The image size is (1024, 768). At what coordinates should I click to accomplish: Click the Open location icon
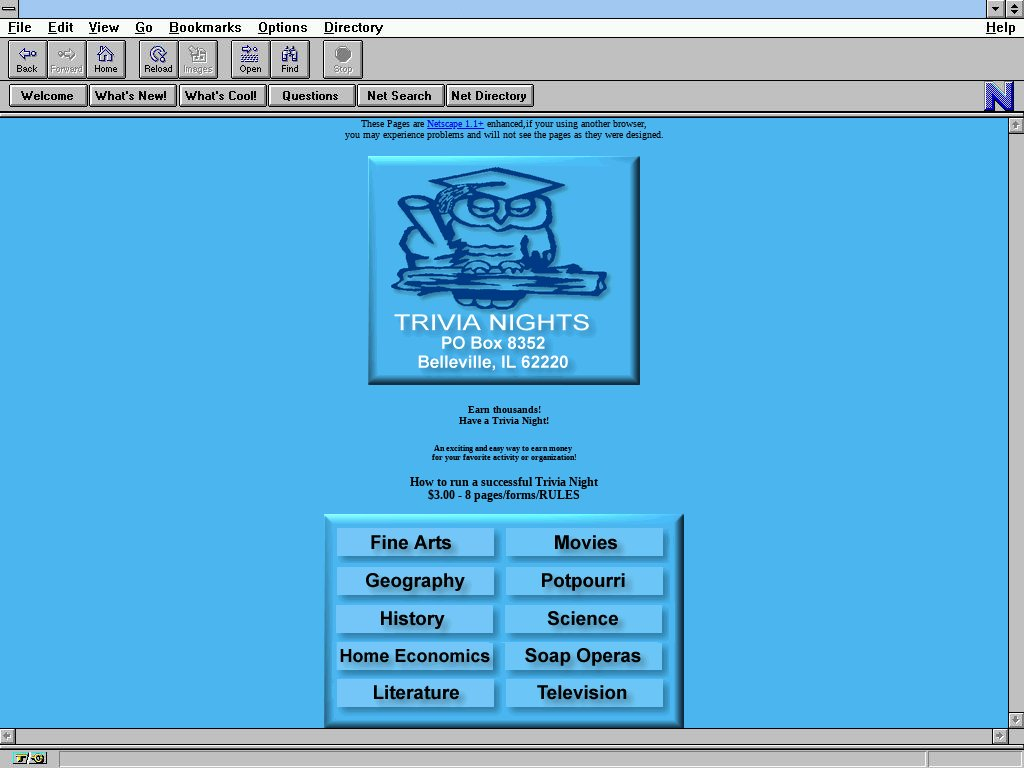click(x=250, y=59)
